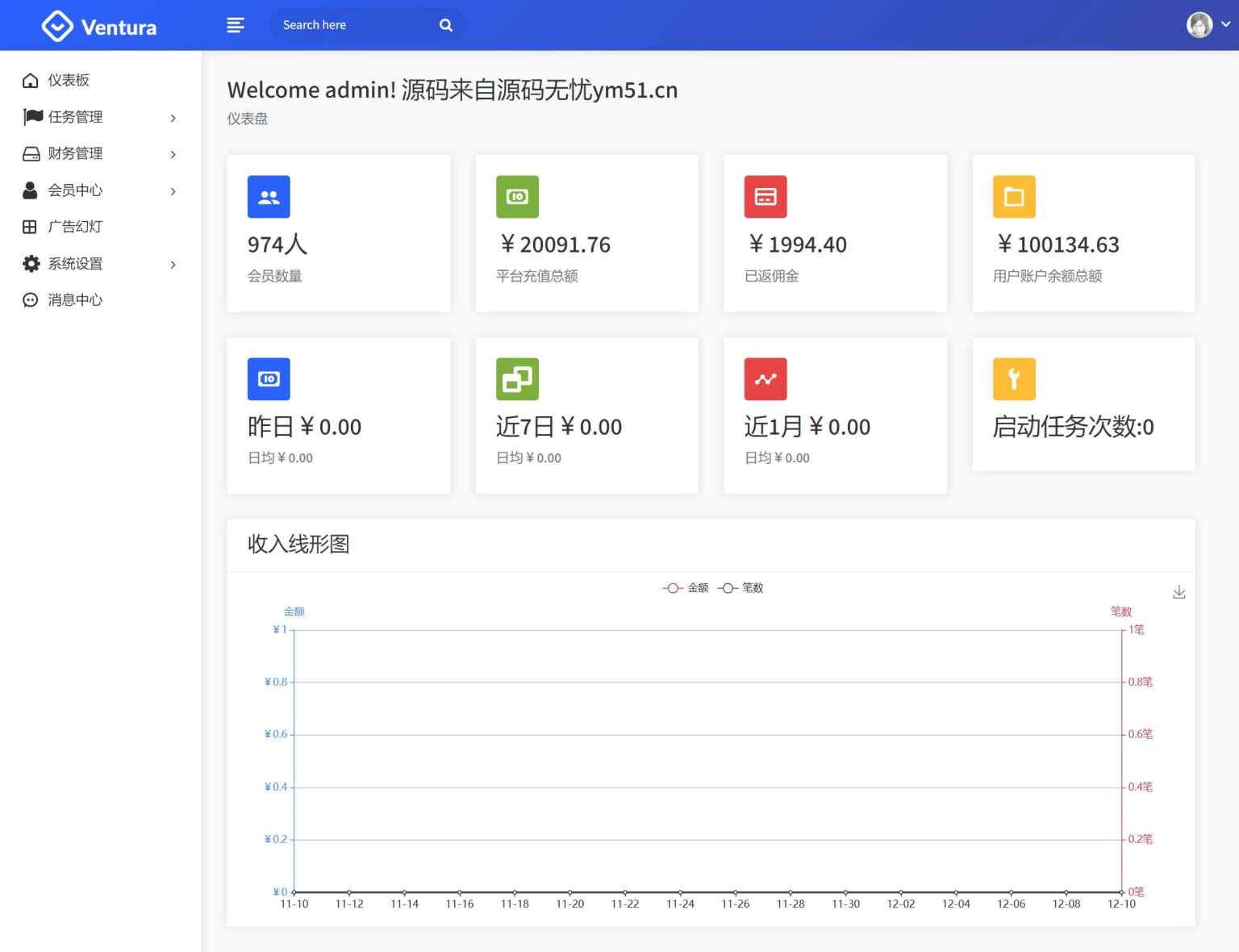This screenshot has width=1239, height=952.
Task: Select 消息中心 from the sidebar menu
Action: tap(74, 299)
